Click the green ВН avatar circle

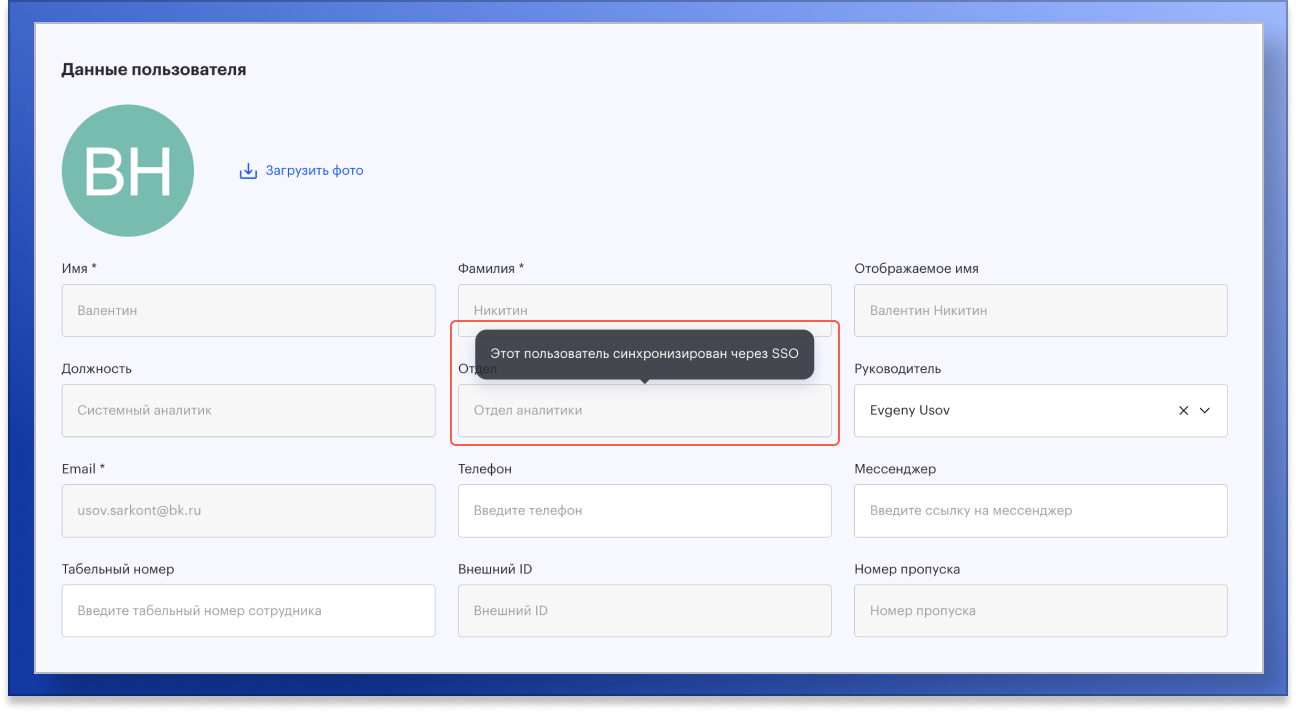click(127, 171)
